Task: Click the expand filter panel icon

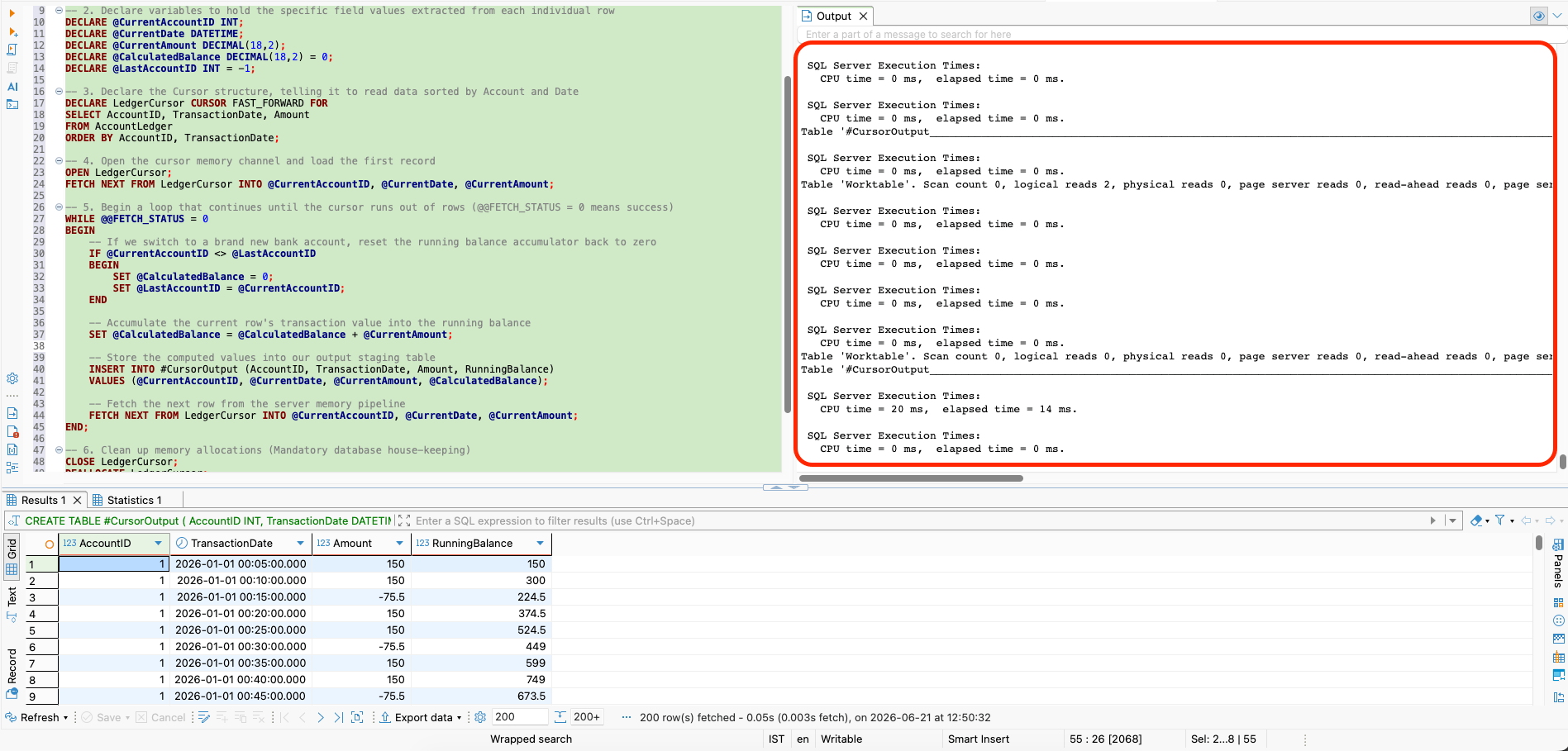Action: coord(403,520)
